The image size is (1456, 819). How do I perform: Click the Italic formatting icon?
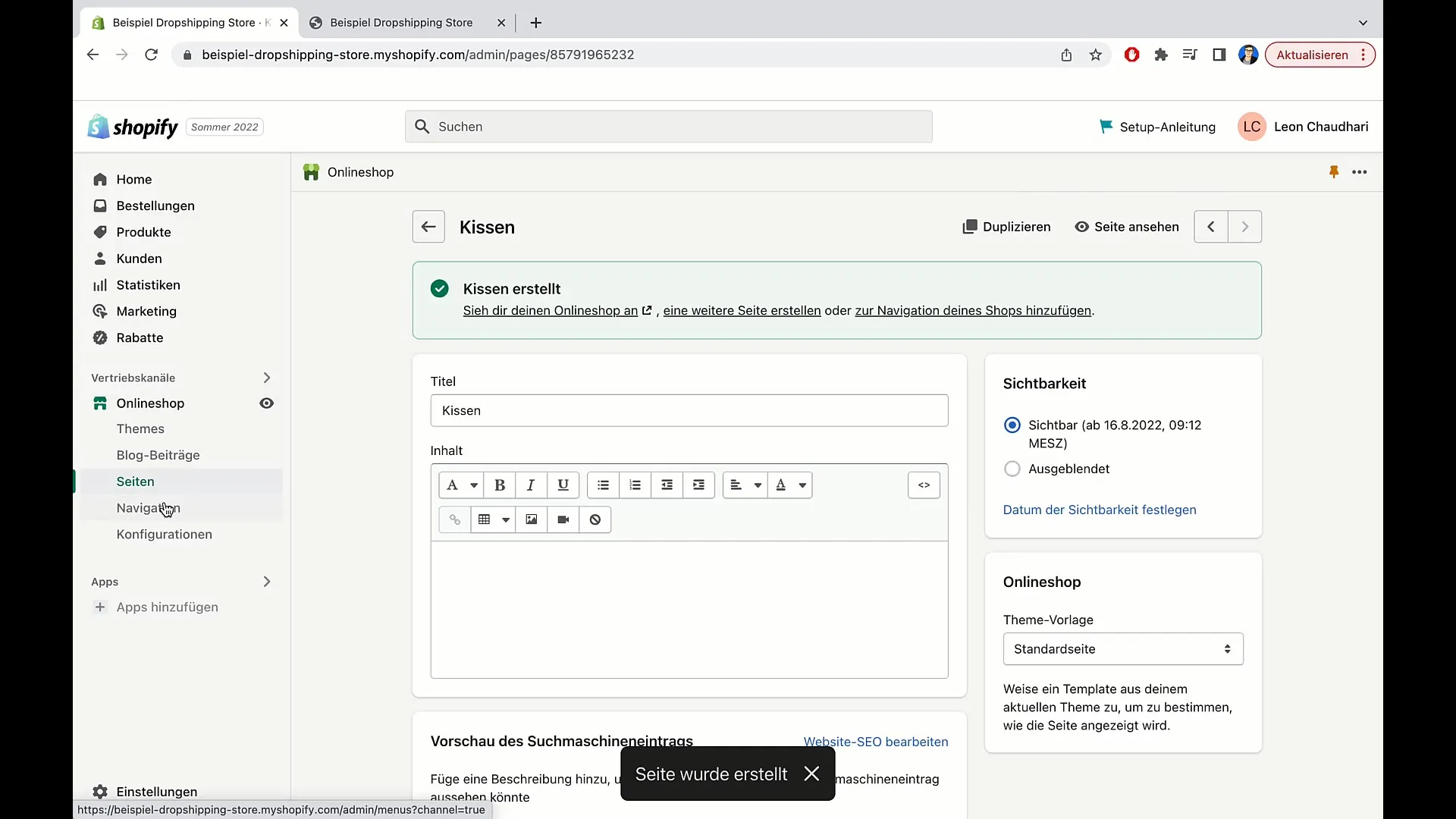point(531,485)
